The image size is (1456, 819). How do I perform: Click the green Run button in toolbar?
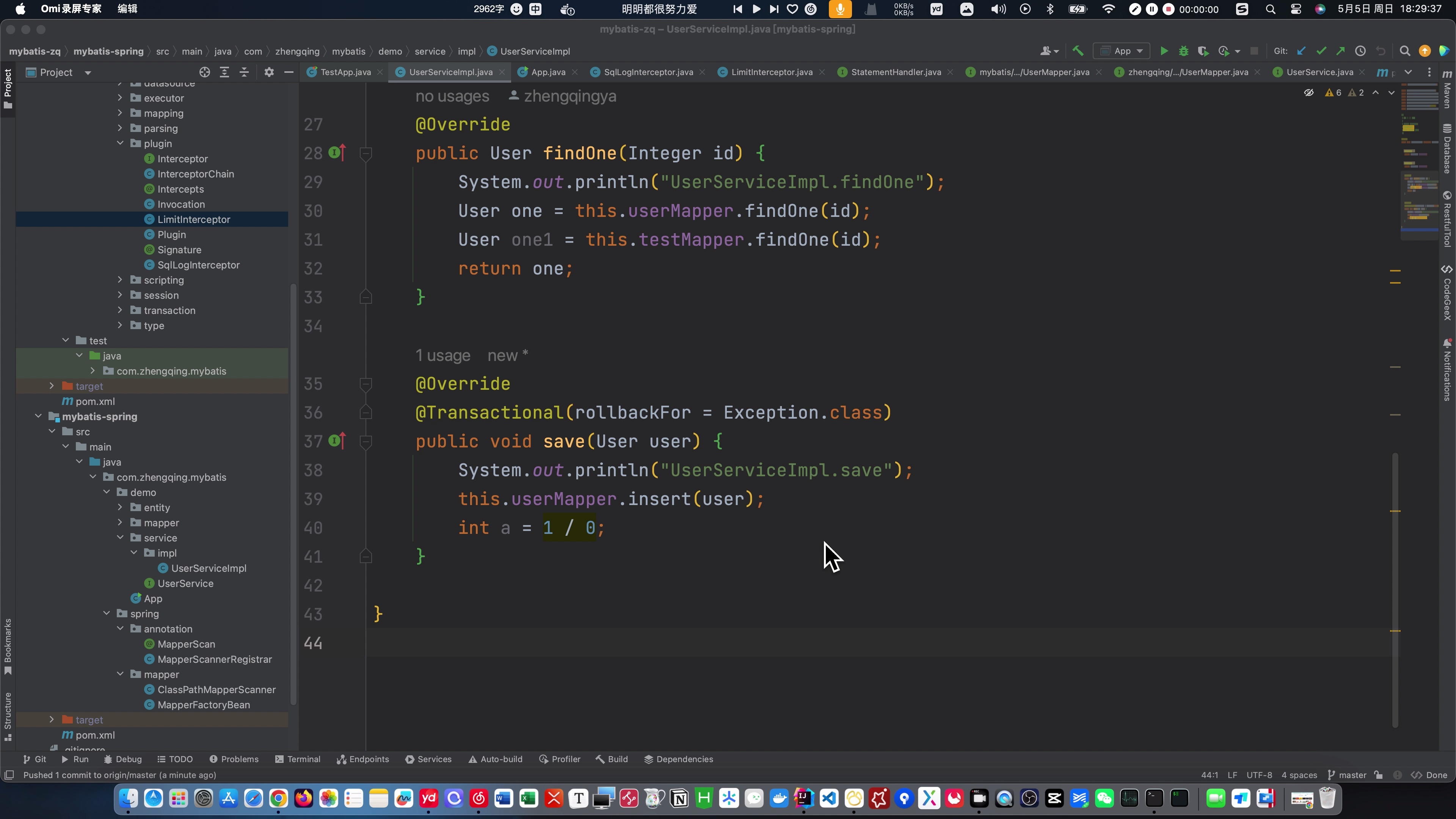(1164, 52)
